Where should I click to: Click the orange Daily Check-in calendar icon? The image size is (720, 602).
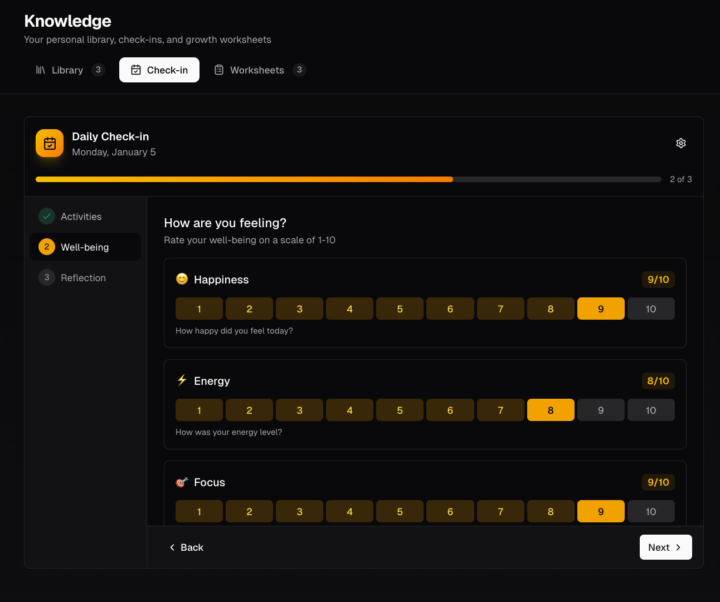coord(50,143)
